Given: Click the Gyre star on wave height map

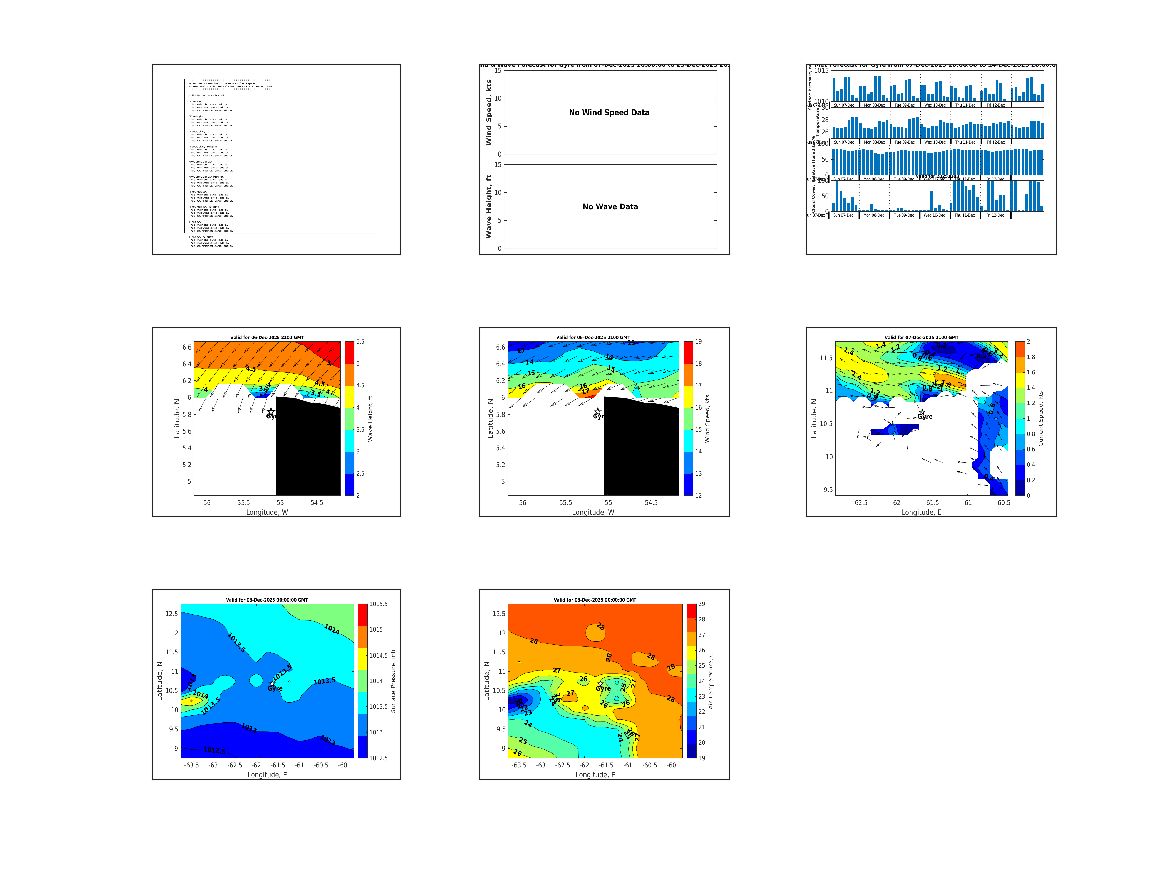Looking at the screenshot, I should tap(271, 411).
